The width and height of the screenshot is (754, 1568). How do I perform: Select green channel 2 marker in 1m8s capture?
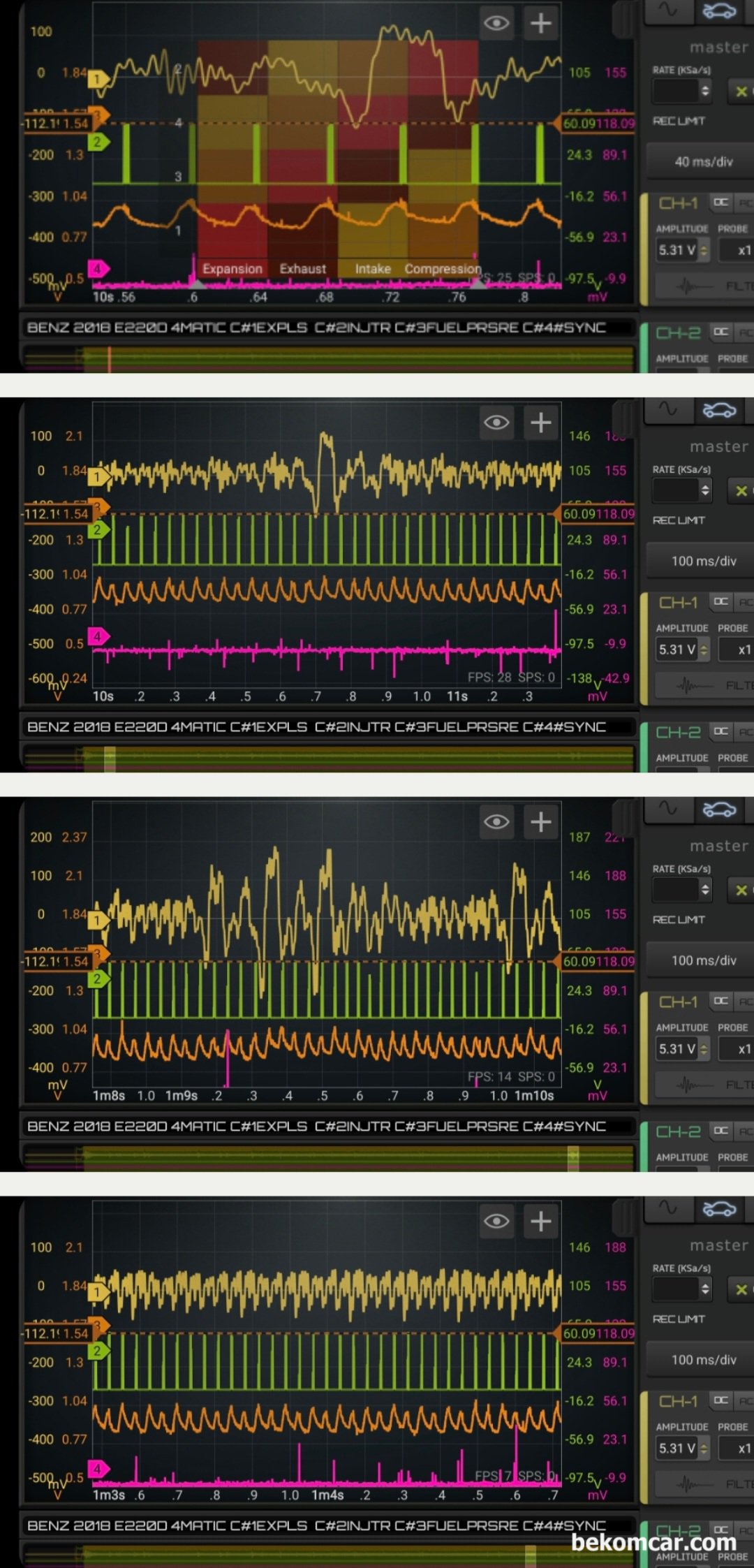point(98,979)
